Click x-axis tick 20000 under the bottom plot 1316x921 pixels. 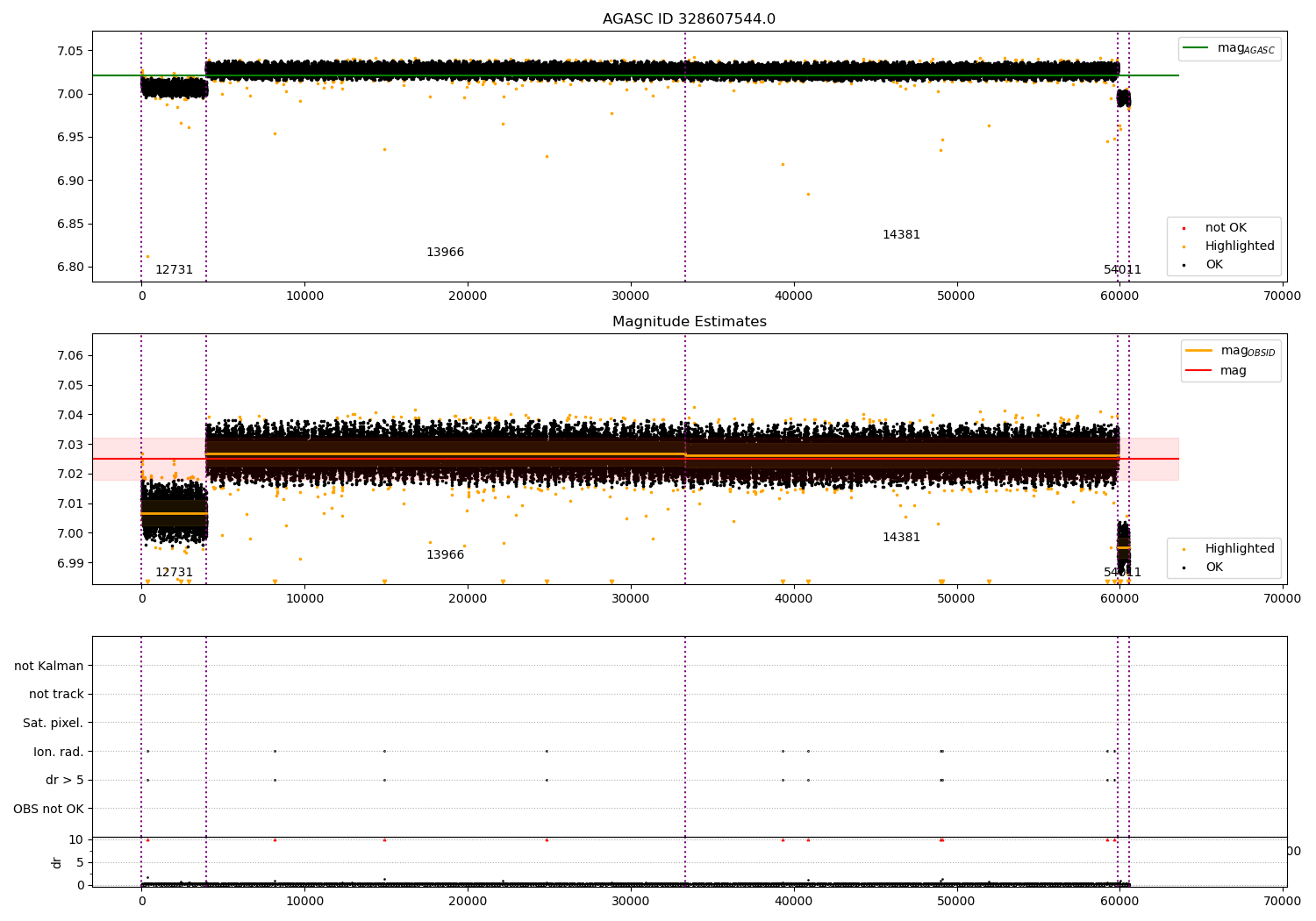(x=468, y=901)
